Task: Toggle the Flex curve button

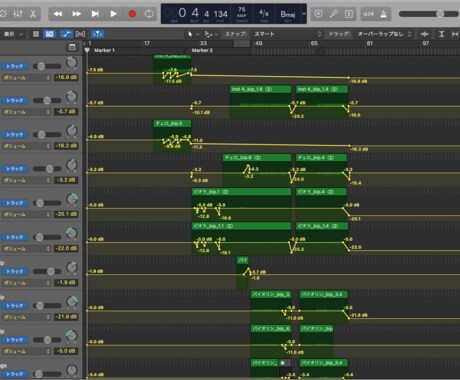Action: (66, 34)
